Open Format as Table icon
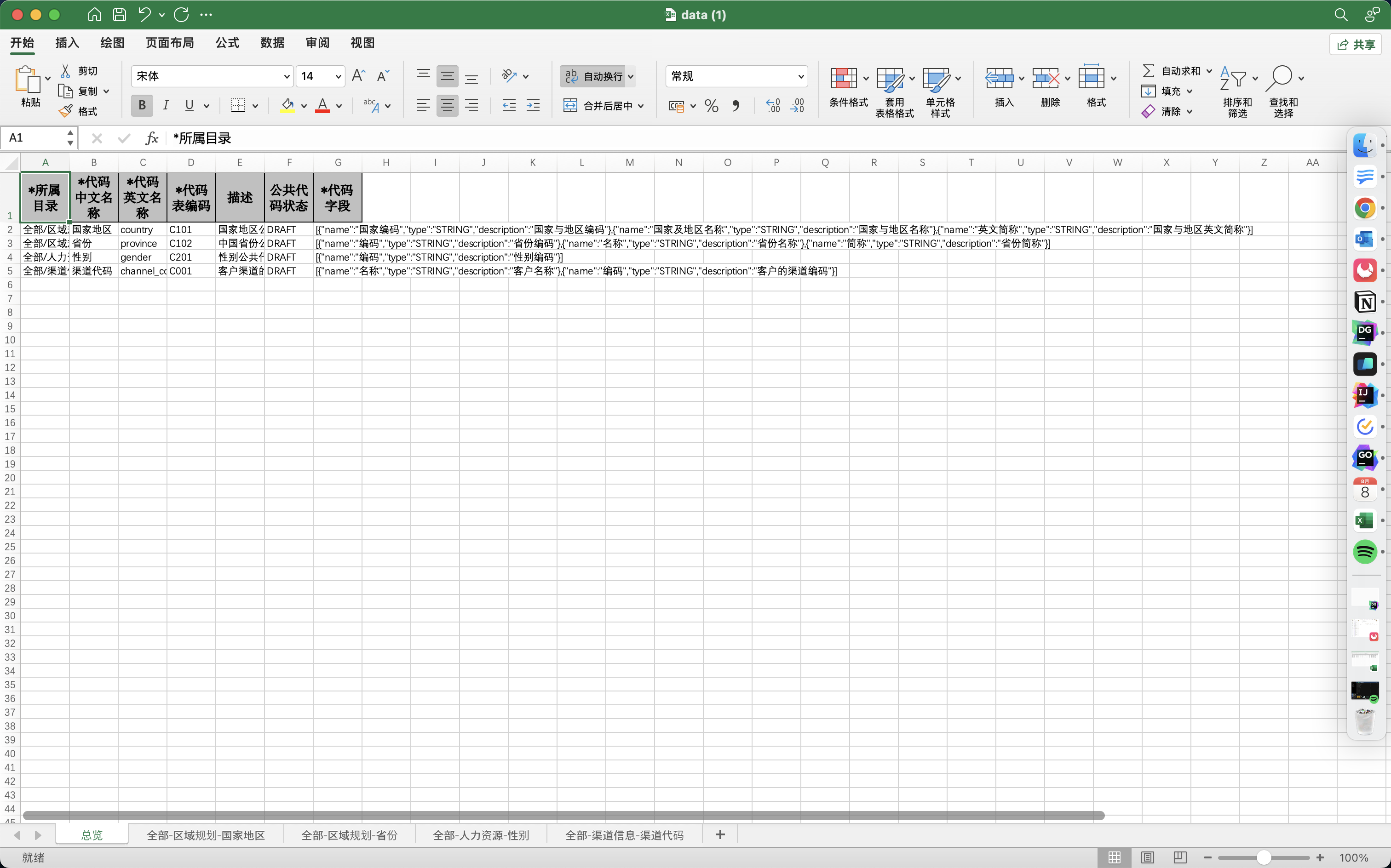 pyautogui.click(x=890, y=79)
